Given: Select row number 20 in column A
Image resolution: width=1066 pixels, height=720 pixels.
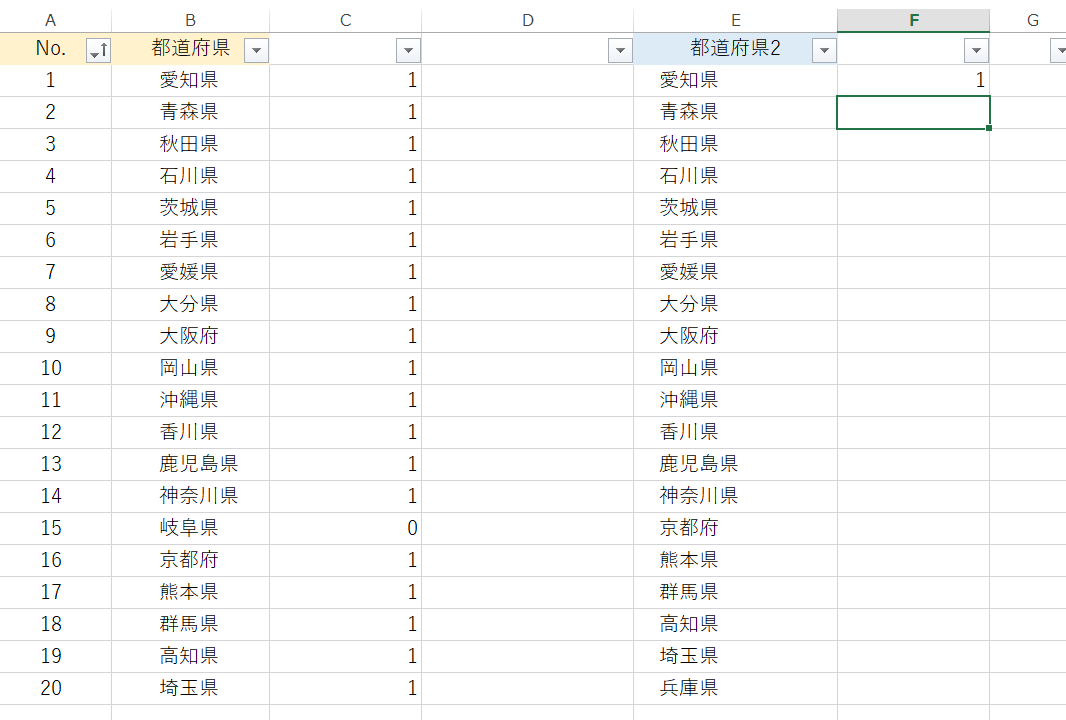Looking at the screenshot, I should point(56,687).
